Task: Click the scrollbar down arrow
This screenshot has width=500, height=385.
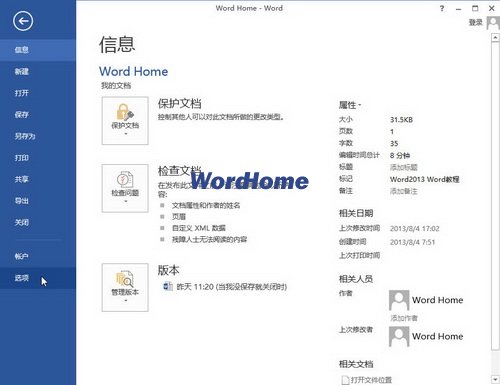Action: point(495,379)
